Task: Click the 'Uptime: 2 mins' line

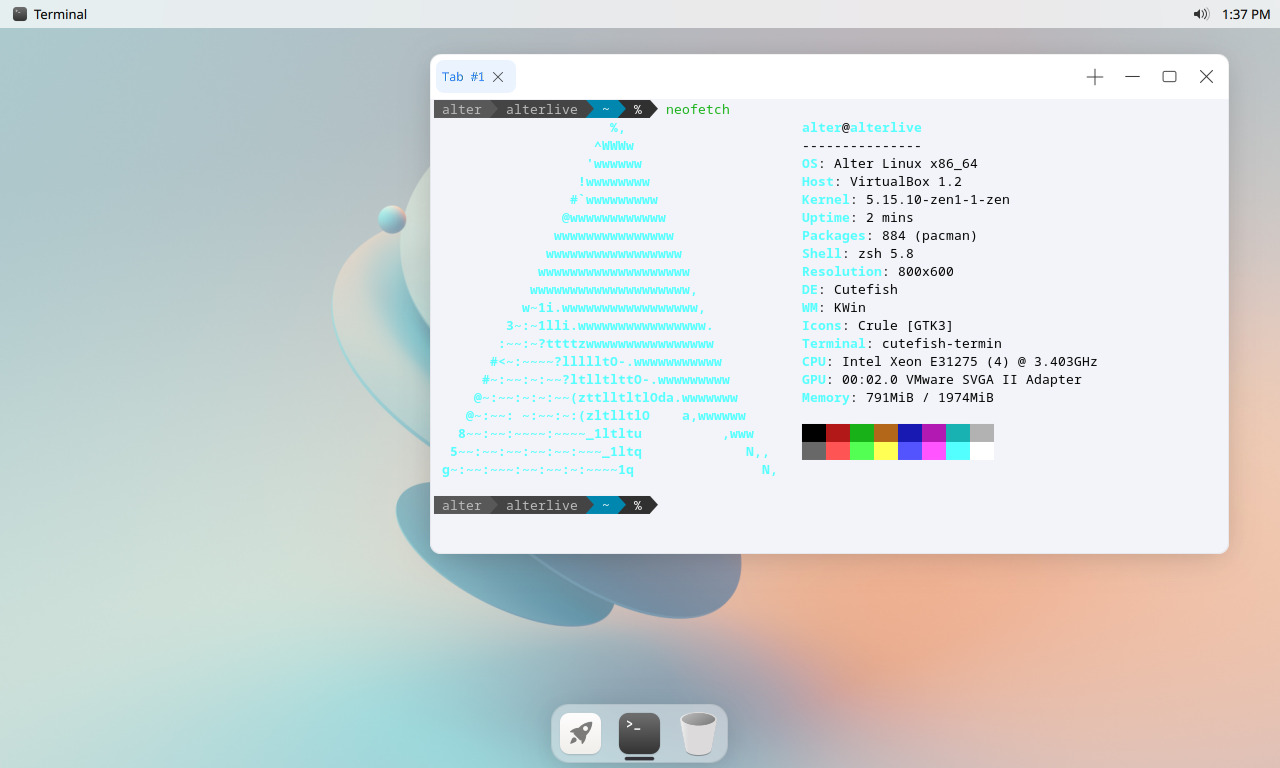Action: (x=858, y=217)
